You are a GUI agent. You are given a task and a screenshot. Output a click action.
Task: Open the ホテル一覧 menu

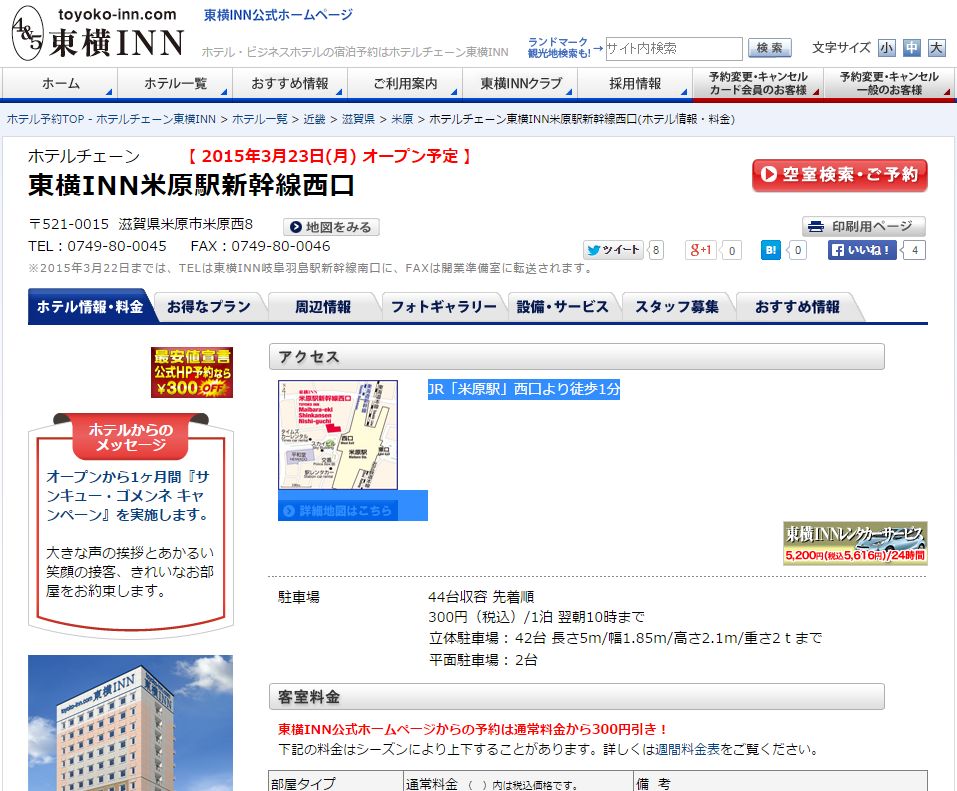click(x=175, y=84)
